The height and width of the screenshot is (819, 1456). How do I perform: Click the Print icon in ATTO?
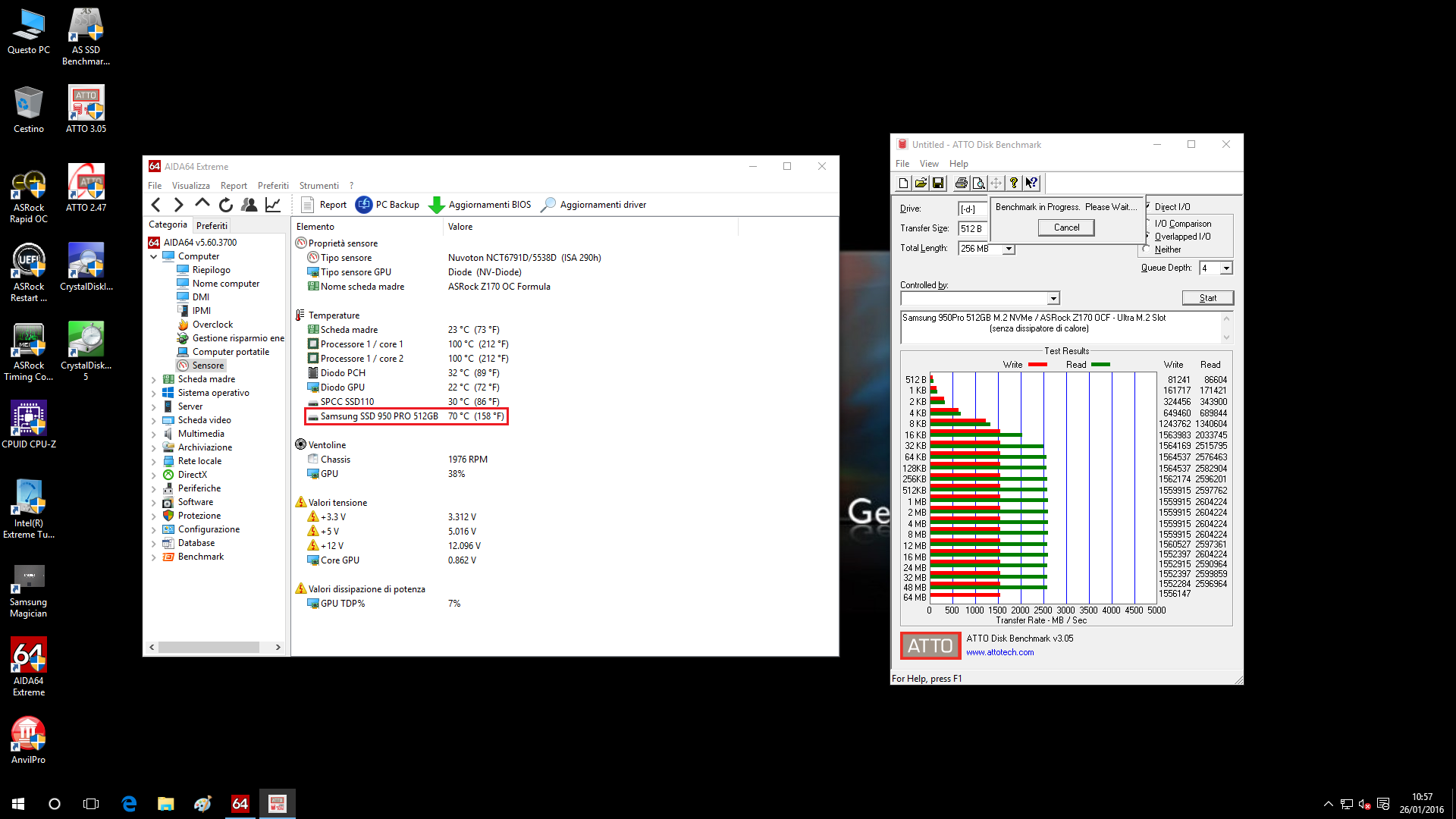(961, 183)
